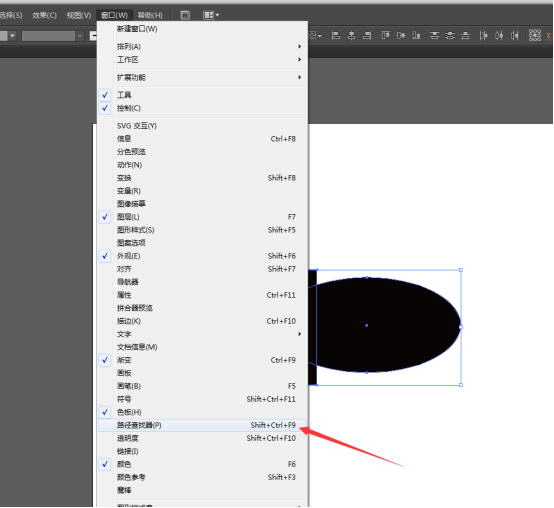Choose 新建窗口(W) from the menu

[203, 29]
